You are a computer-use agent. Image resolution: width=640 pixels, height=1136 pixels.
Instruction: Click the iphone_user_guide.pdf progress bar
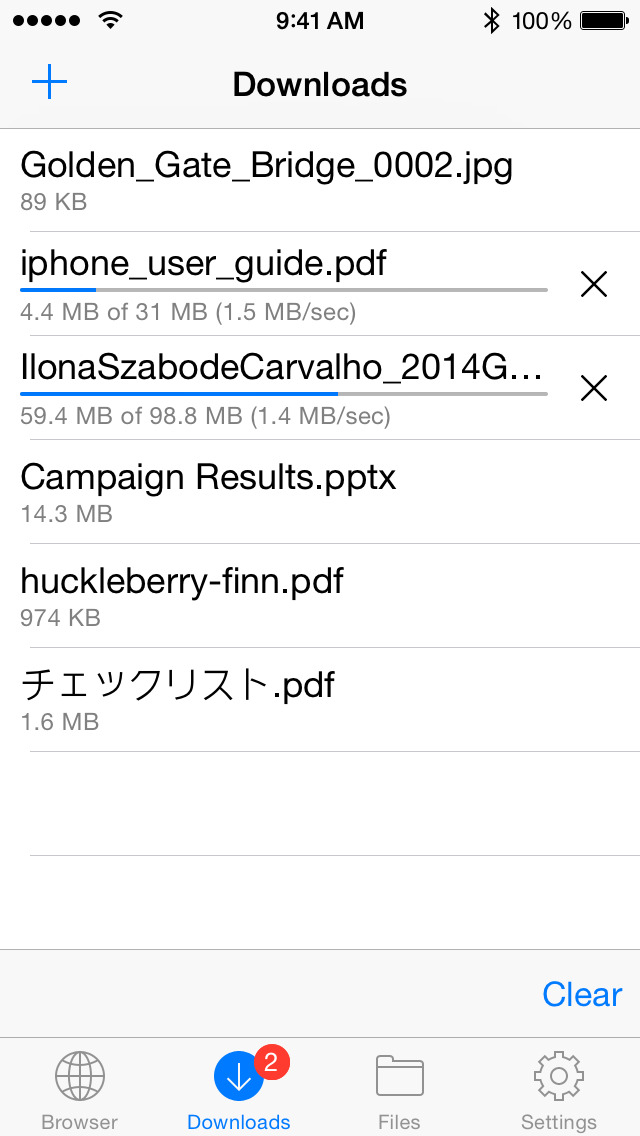(284, 290)
